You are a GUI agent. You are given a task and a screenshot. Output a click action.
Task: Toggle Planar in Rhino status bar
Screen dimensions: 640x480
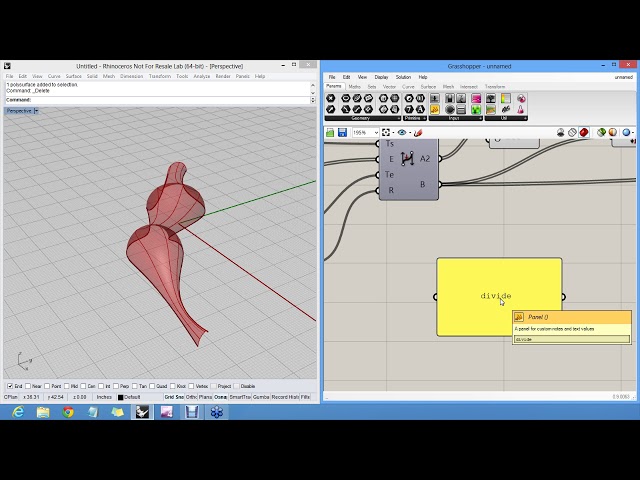pos(205,397)
